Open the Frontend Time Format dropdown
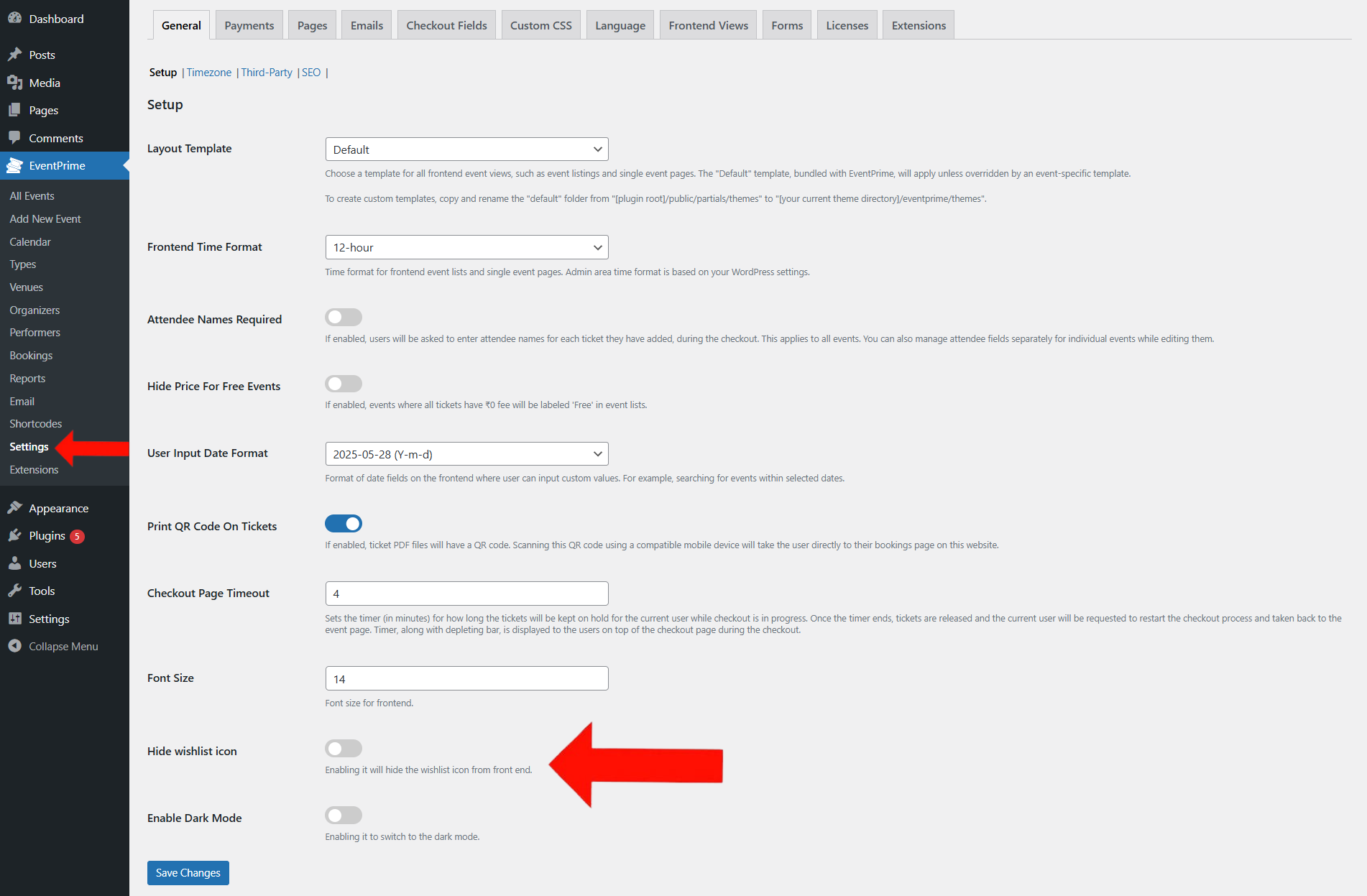This screenshot has height=896, width=1367. [466, 247]
